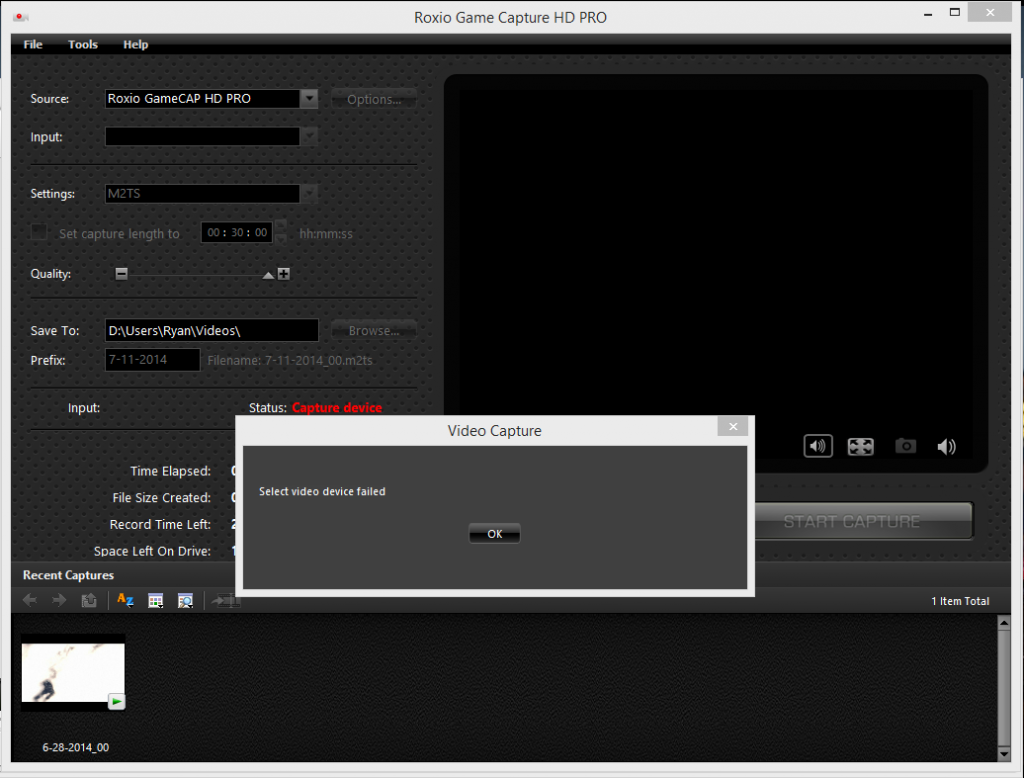Decrease capture length with the down stepper arrow

(281, 239)
